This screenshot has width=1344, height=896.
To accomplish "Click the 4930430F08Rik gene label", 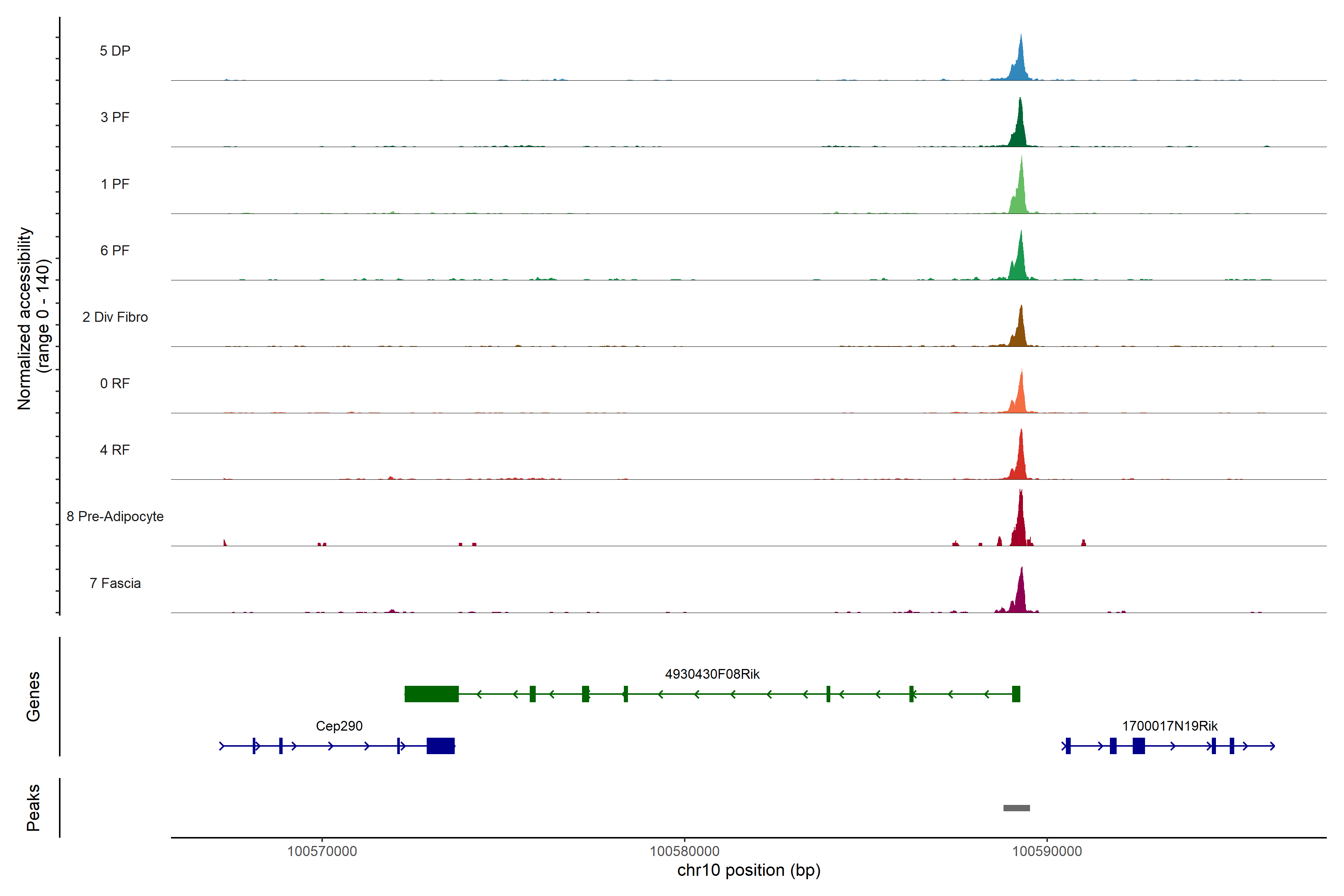I will pyautogui.click(x=712, y=674).
